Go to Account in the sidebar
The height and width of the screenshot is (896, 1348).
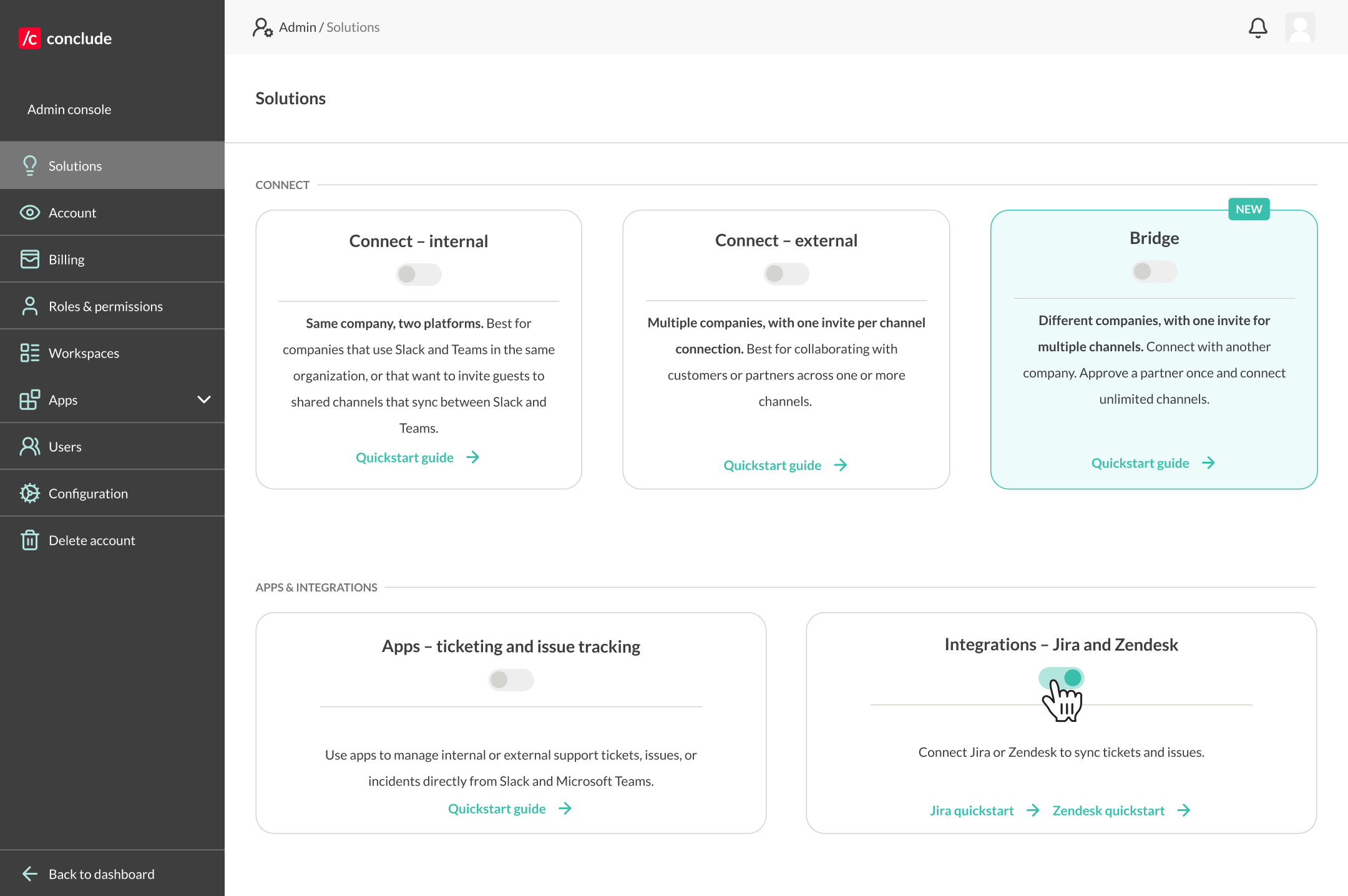click(x=112, y=212)
